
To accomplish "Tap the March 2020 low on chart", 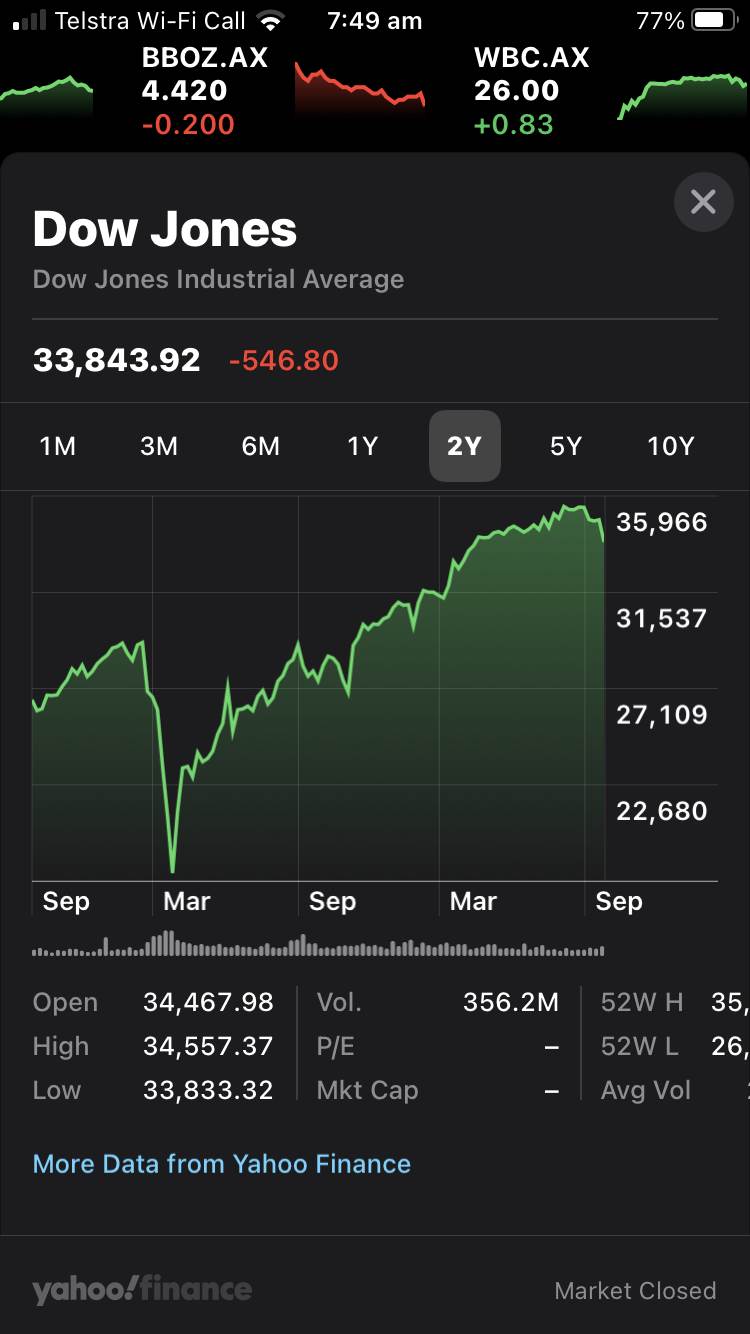I will pyautogui.click(x=173, y=868).
